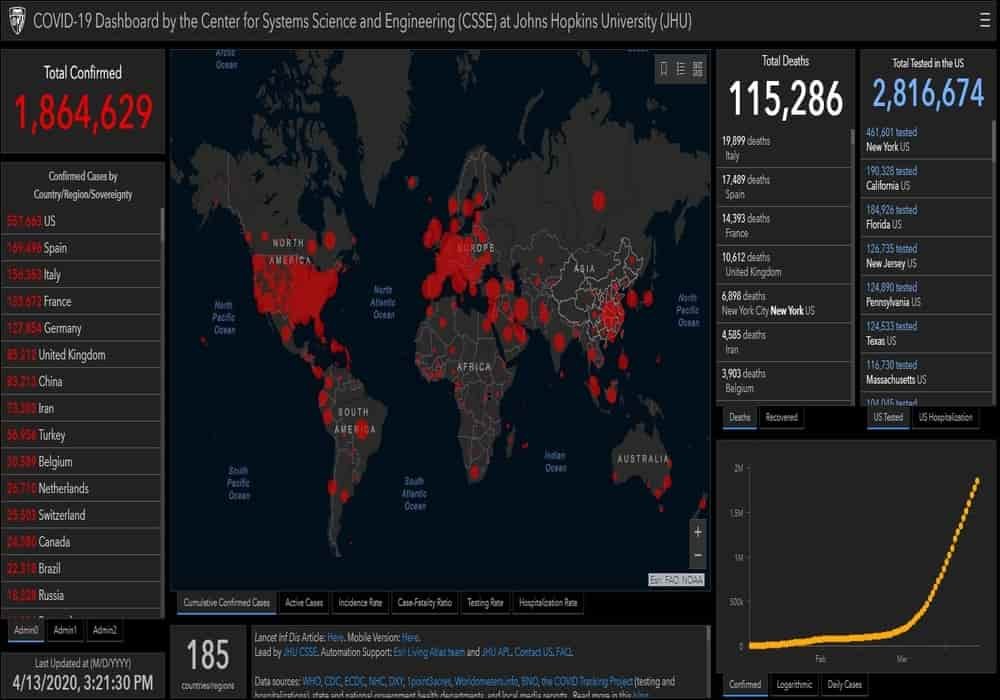Select the Confirmed chart tab
The height and width of the screenshot is (700, 1000).
click(745, 685)
